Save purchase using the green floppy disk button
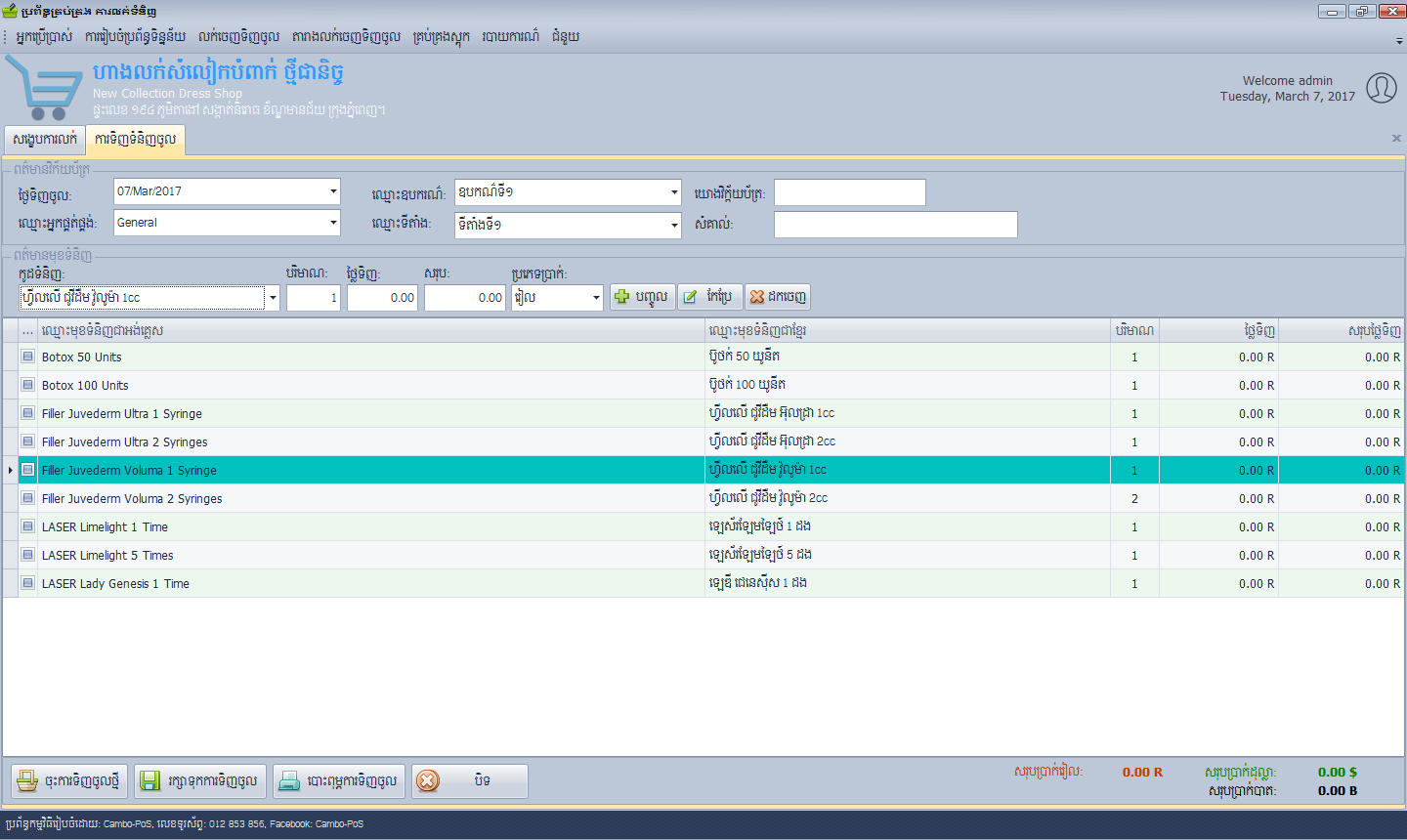 pyautogui.click(x=199, y=781)
